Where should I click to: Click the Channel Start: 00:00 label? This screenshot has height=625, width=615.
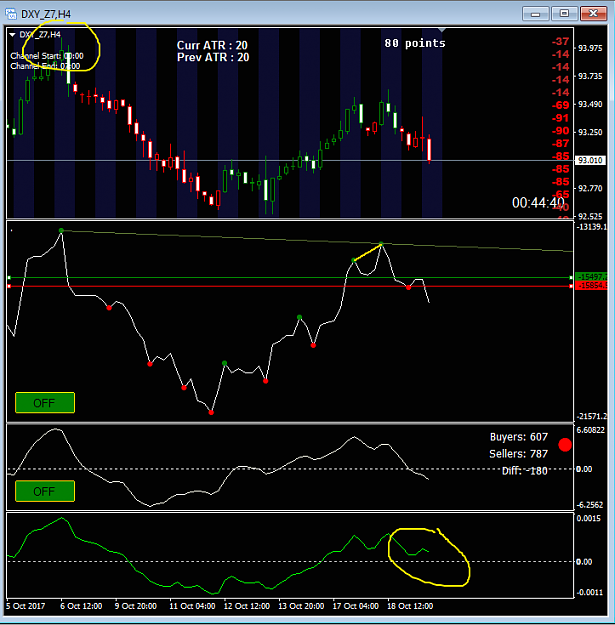47,56
